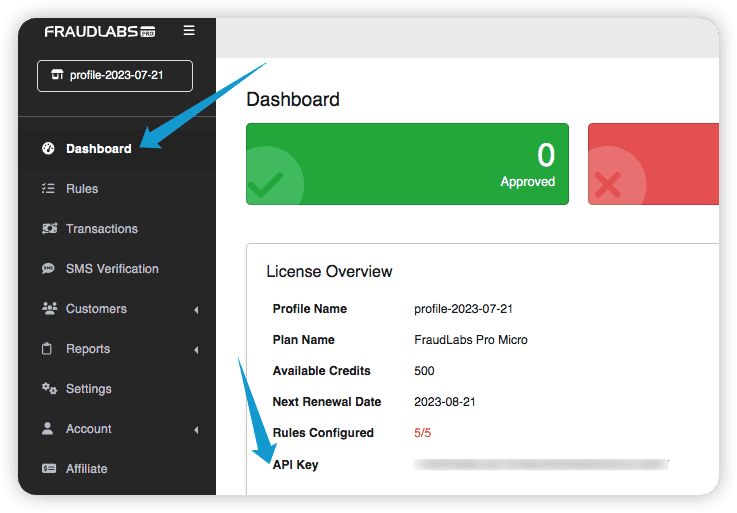Click the red 5/5 rules value
The image size is (737, 513).
point(423,433)
